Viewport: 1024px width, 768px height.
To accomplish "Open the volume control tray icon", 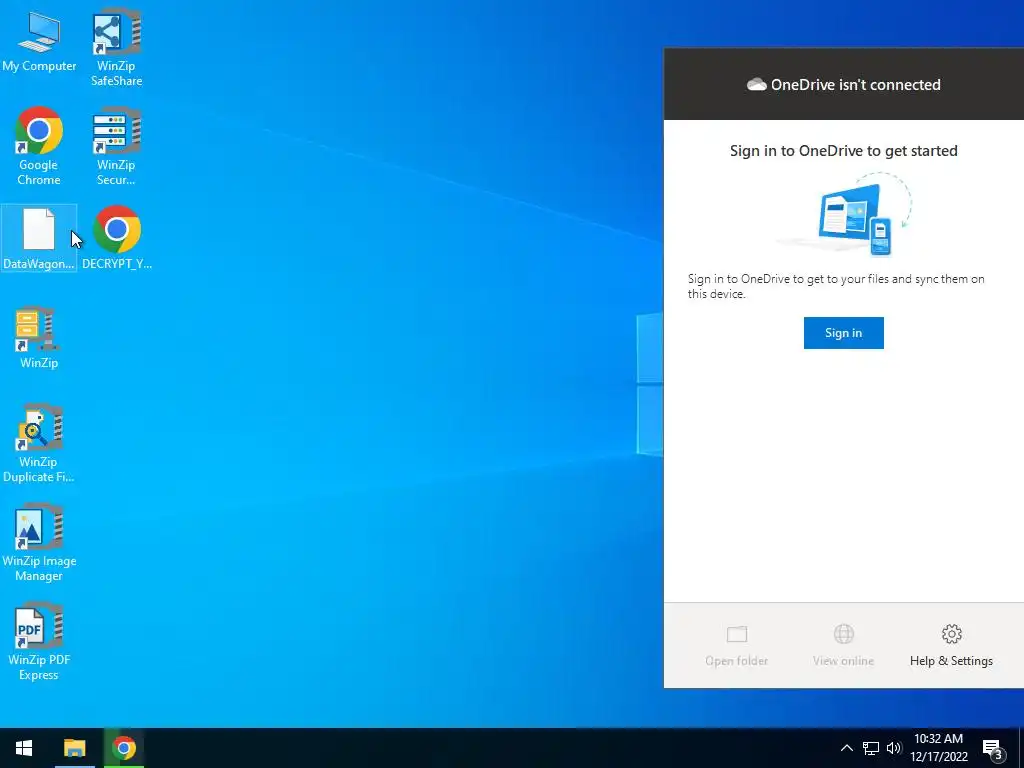I will click(894, 748).
